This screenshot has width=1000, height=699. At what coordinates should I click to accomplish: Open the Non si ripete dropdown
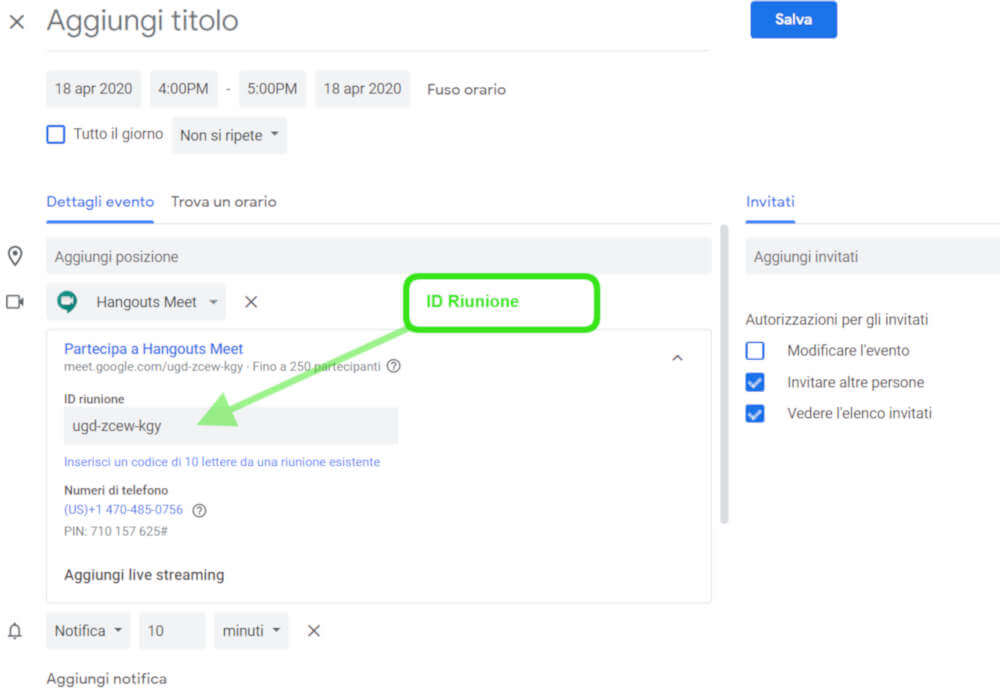click(229, 135)
